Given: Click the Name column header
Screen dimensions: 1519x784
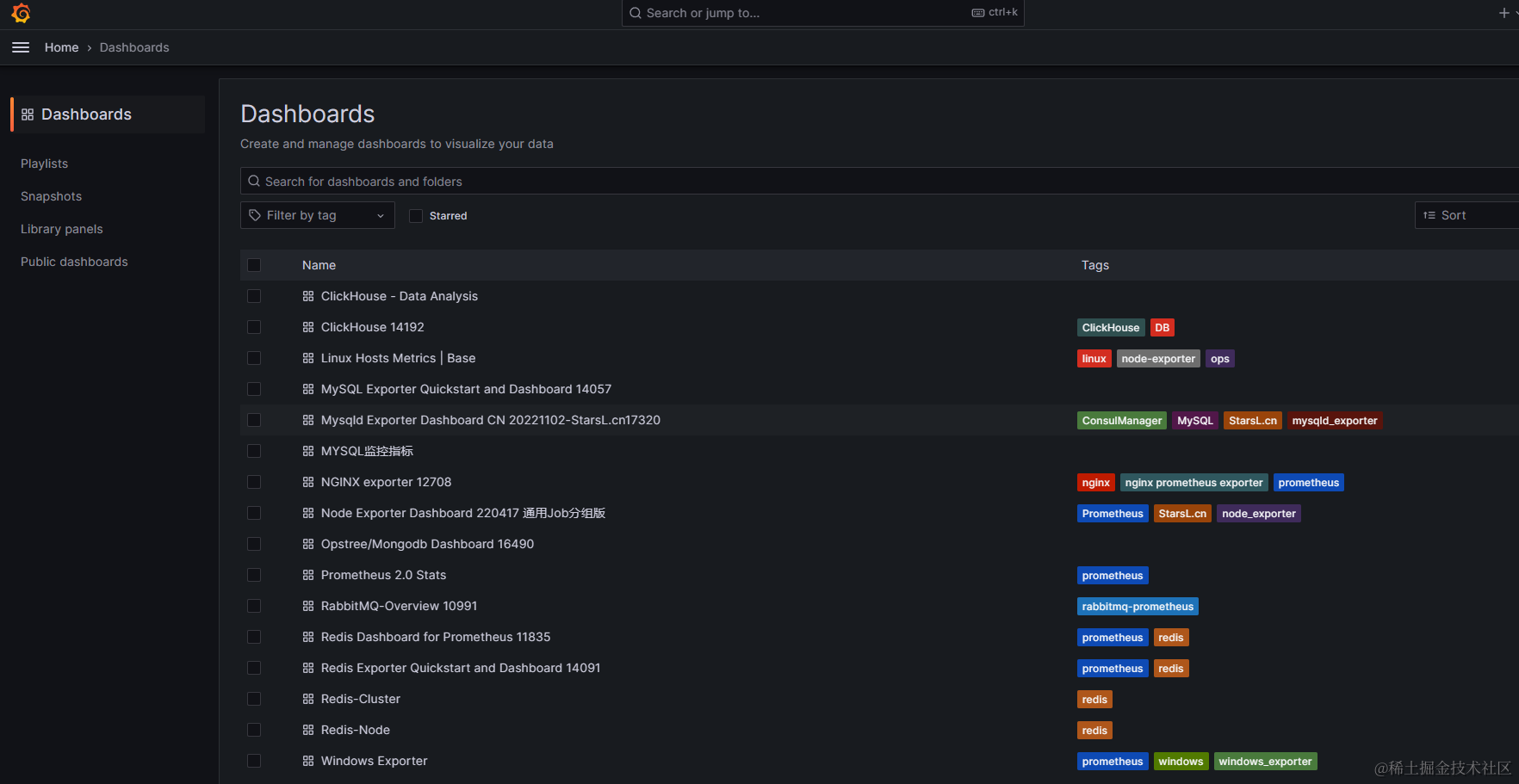Looking at the screenshot, I should click(x=319, y=265).
